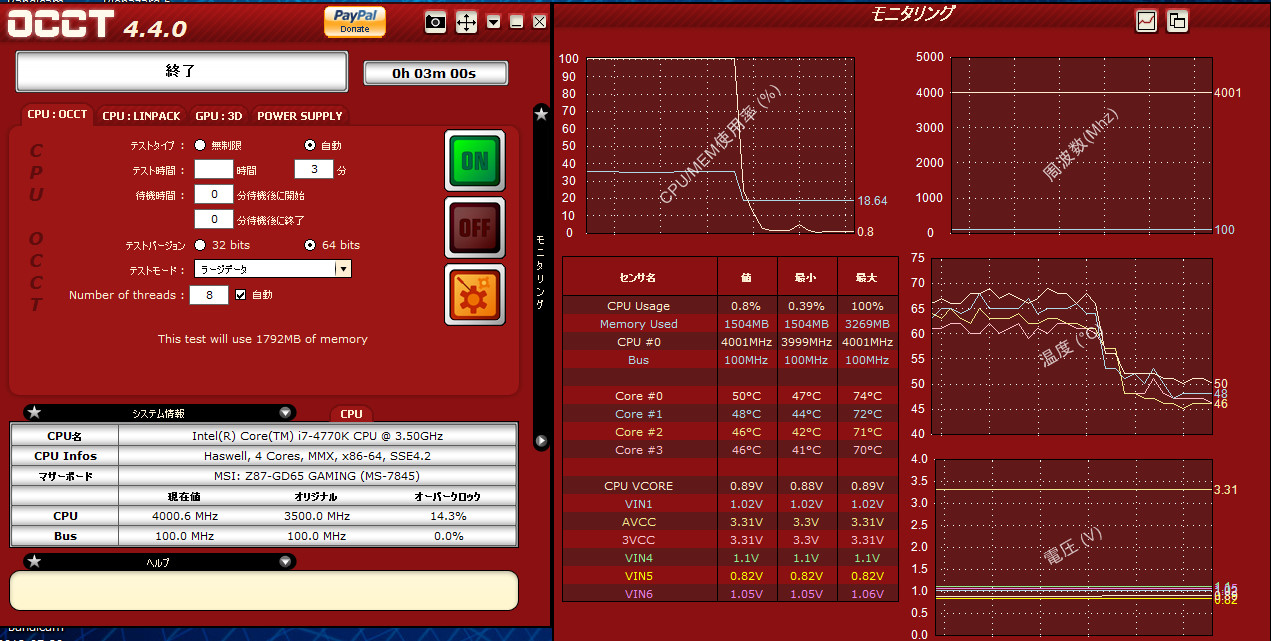Image resolution: width=1271 pixels, height=641 pixels.
Task: Click the Core #0 sensor name
Action: 639,396
